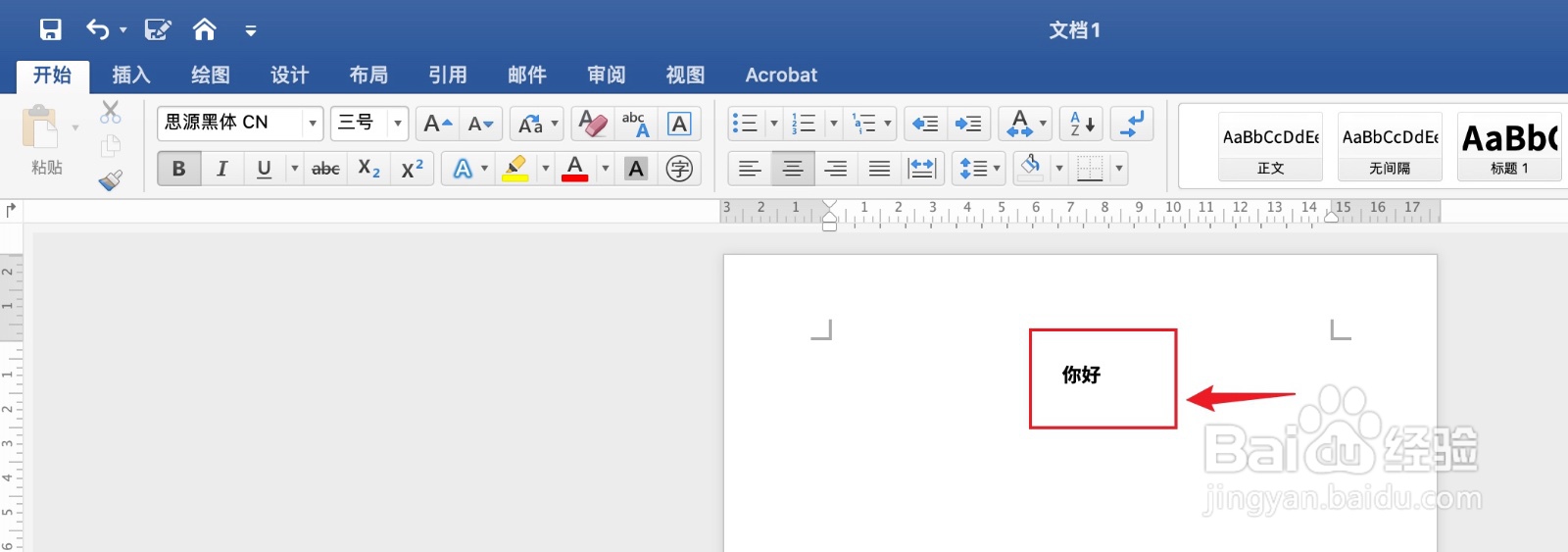Click the Sort A-Z icon

pos(1081,124)
